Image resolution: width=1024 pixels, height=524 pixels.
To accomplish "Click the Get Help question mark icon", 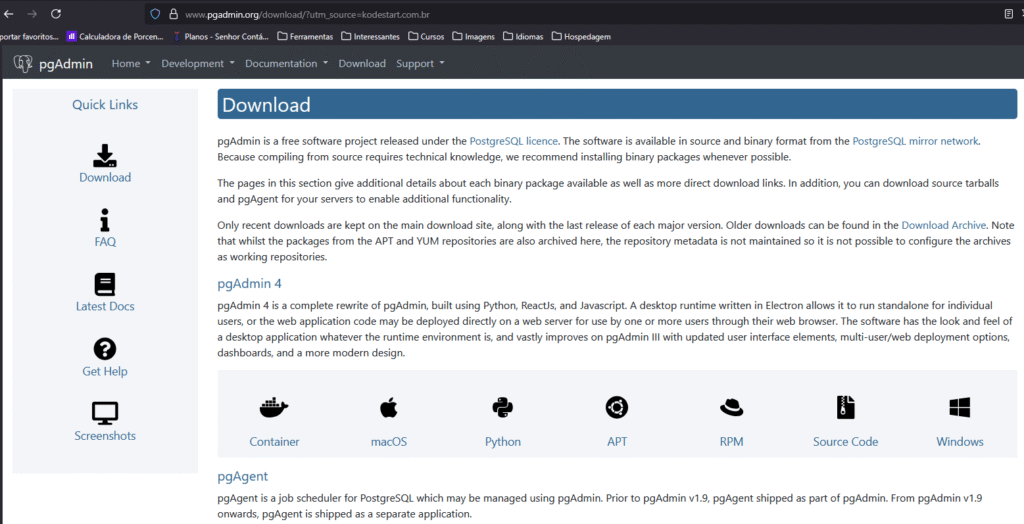I will 105,349.
